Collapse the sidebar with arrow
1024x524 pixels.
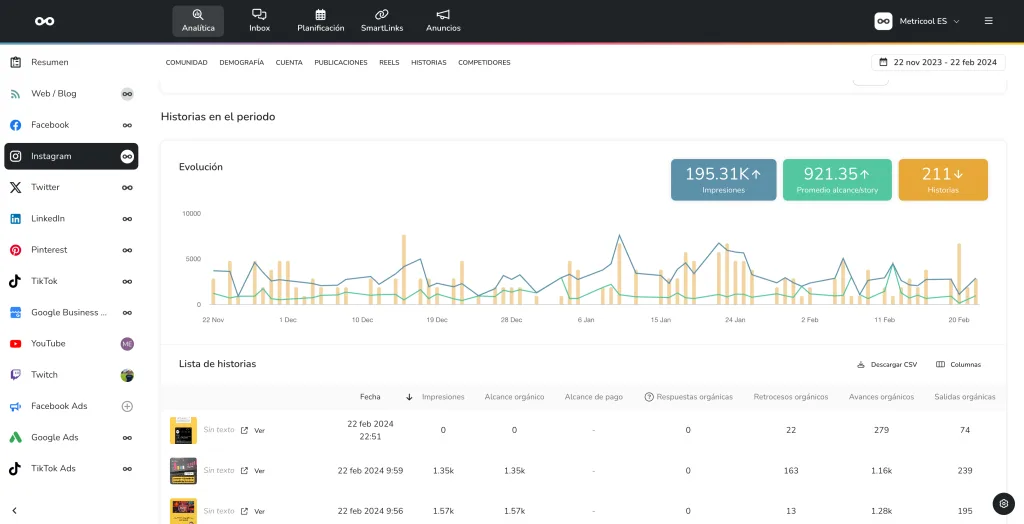coord(14,510)
